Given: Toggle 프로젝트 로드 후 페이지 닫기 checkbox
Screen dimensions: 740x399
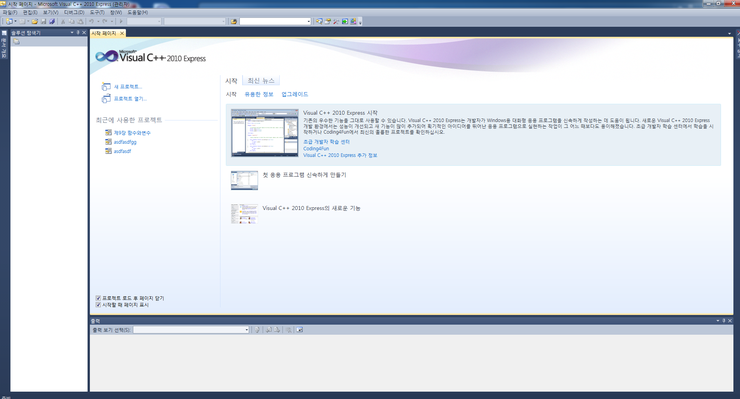Looking at the screenshot, I should click(x=98, y=298).
